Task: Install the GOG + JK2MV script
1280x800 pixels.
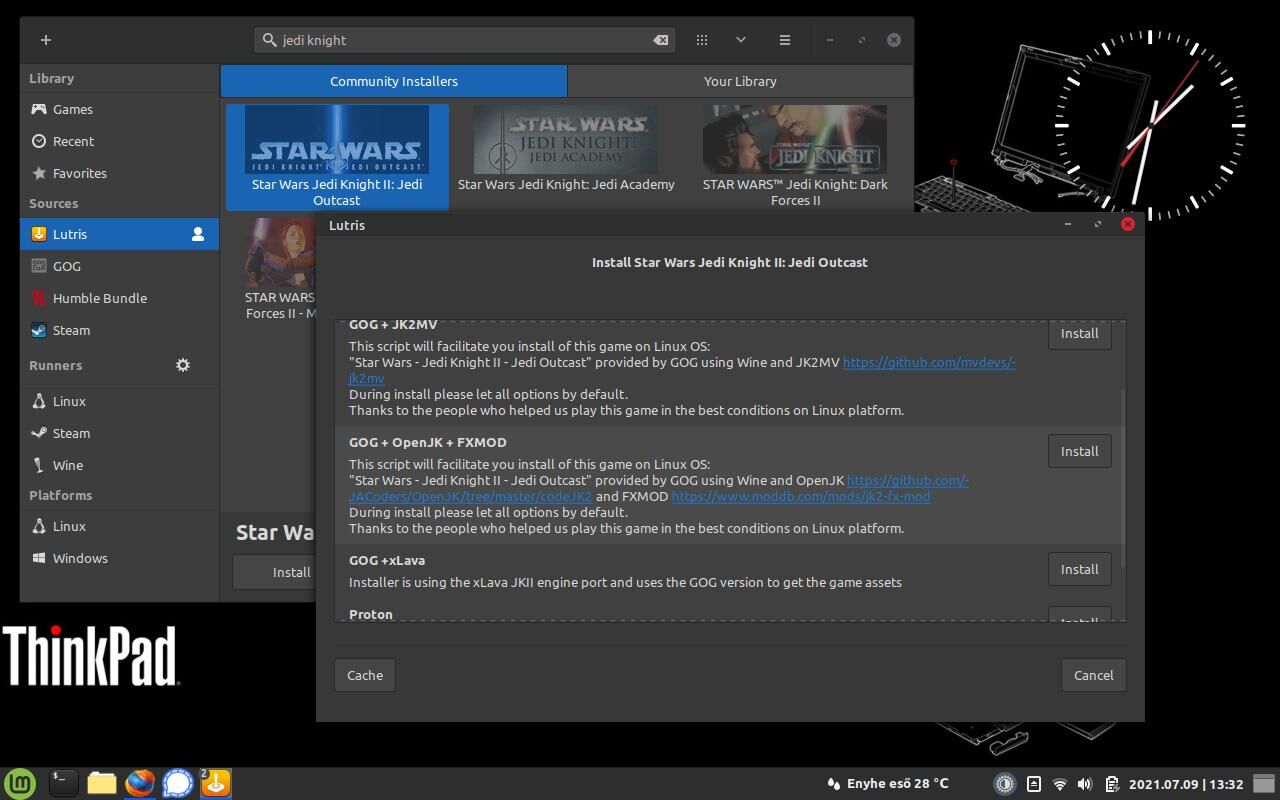Action: pyautogui.click(x=1079, y=334)
